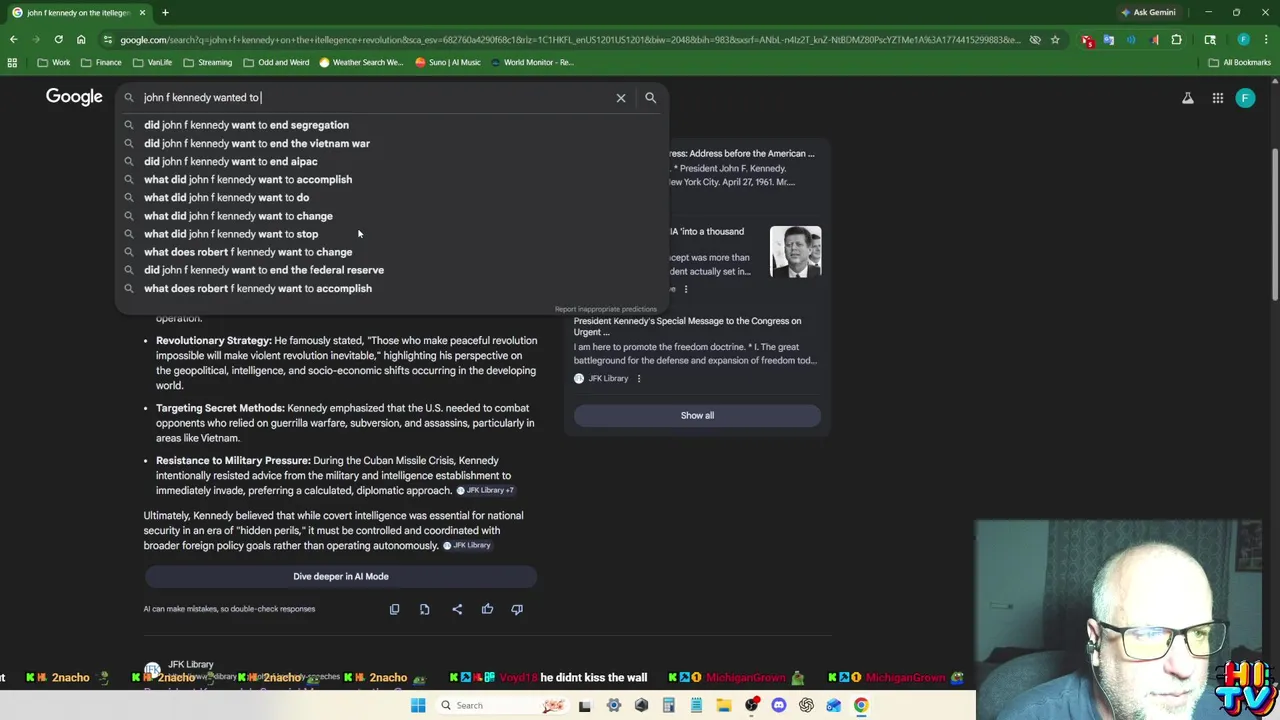Open ChatGPT app from taskbar
The height and width of the screenshot is (720, 1280).
[x=806, y=705]
